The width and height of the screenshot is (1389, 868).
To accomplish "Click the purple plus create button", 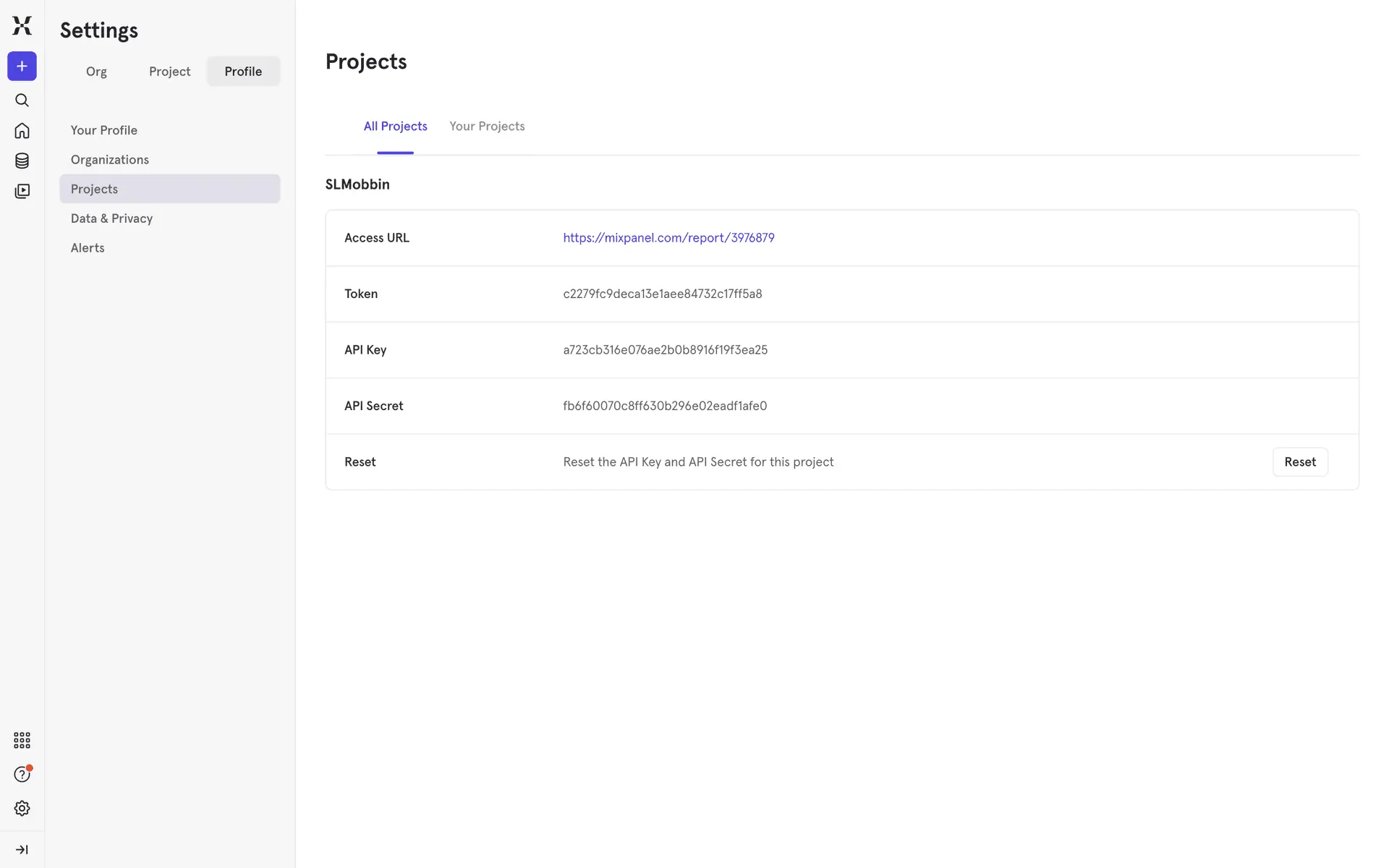I will [22, 67].
